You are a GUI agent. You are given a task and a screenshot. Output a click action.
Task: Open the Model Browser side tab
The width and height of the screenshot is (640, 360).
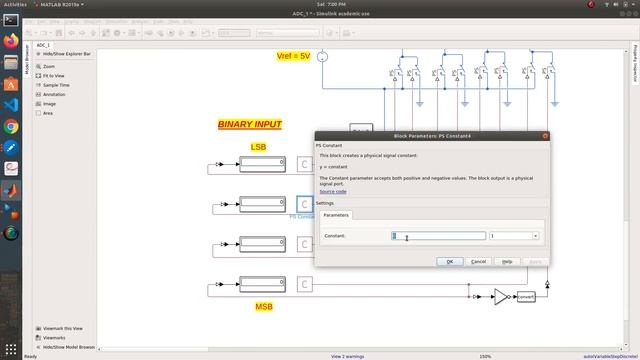pyautogui.click(x=27, y=60)
